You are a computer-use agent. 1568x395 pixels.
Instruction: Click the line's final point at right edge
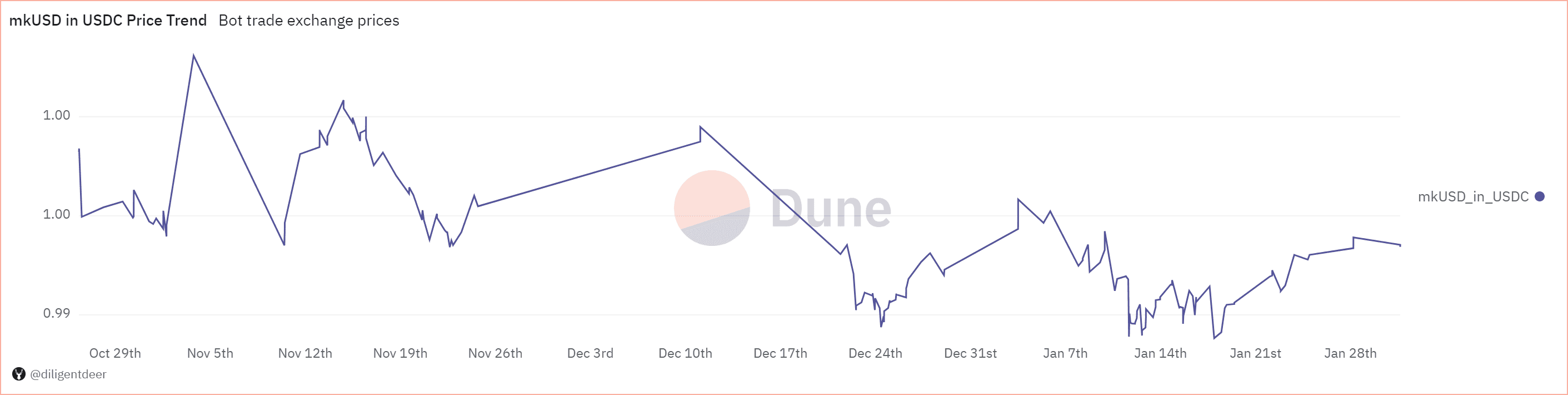pyautogui.click(x=1400, y=245)
